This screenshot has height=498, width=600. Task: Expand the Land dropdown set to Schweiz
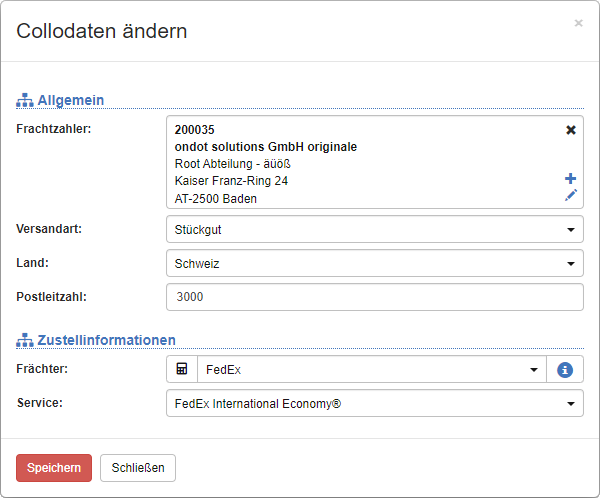tap(374, 263)
